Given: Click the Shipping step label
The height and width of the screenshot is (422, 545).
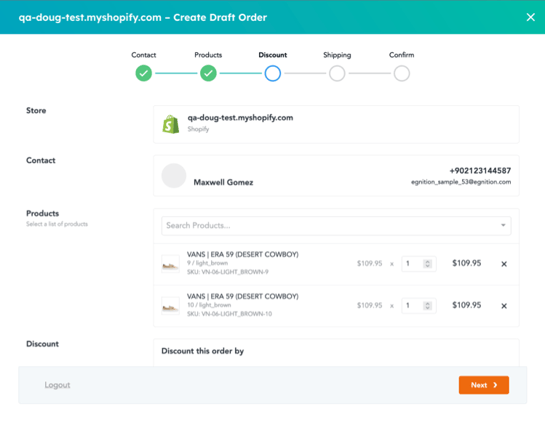Looking at the screenshot, I should pos(337,55).
